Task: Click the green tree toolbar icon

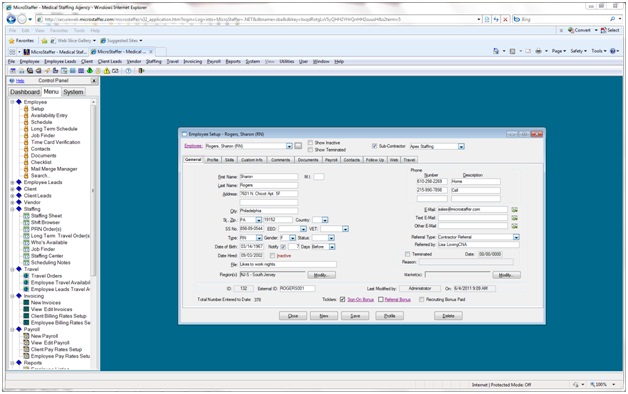Action: coord(90,71)
